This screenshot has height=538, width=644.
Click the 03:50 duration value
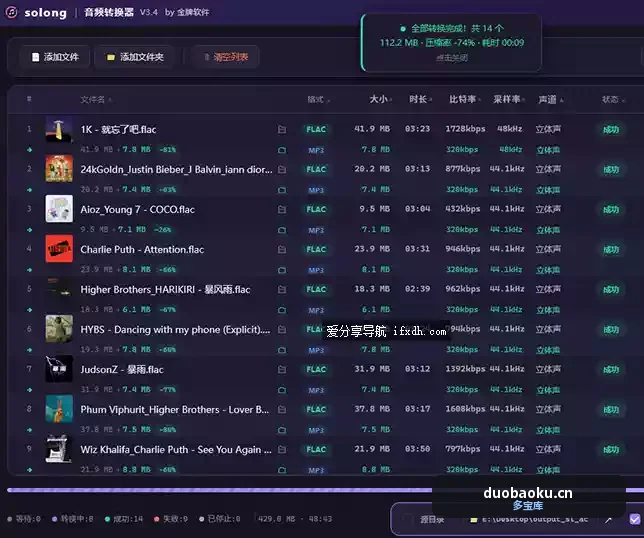click(x=417, y=449)
